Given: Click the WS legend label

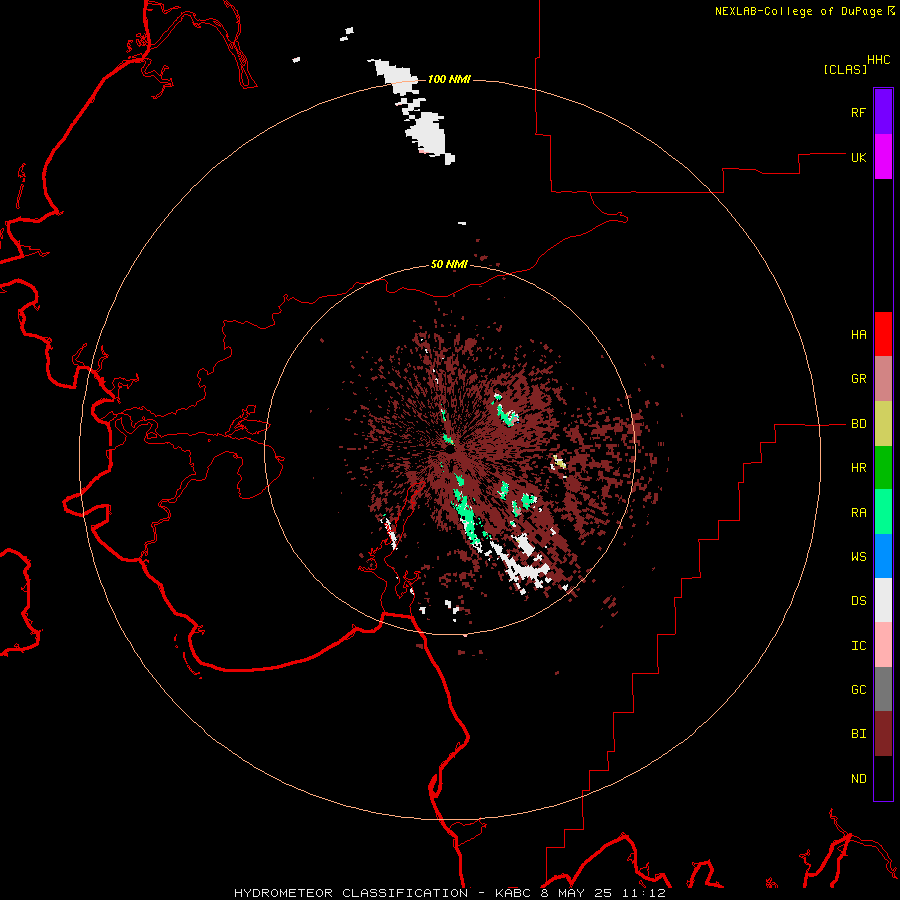Looking at the screenshot, I should pos(858,557).
